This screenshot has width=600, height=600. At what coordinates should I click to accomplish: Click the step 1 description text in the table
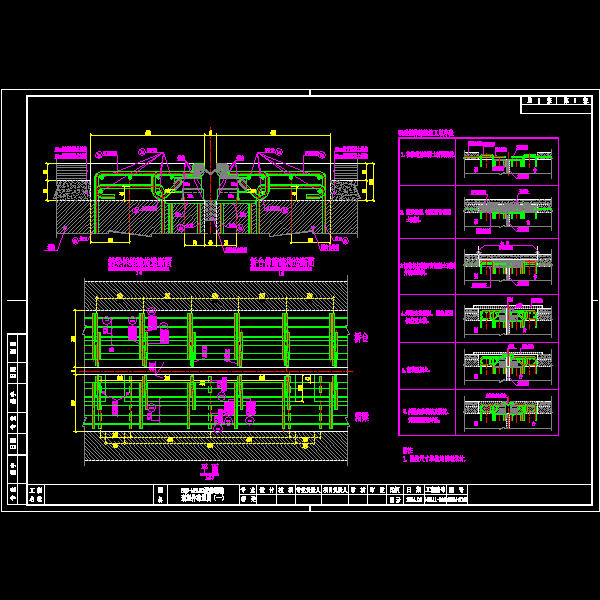pyautogui.click(x=428, y=155)
